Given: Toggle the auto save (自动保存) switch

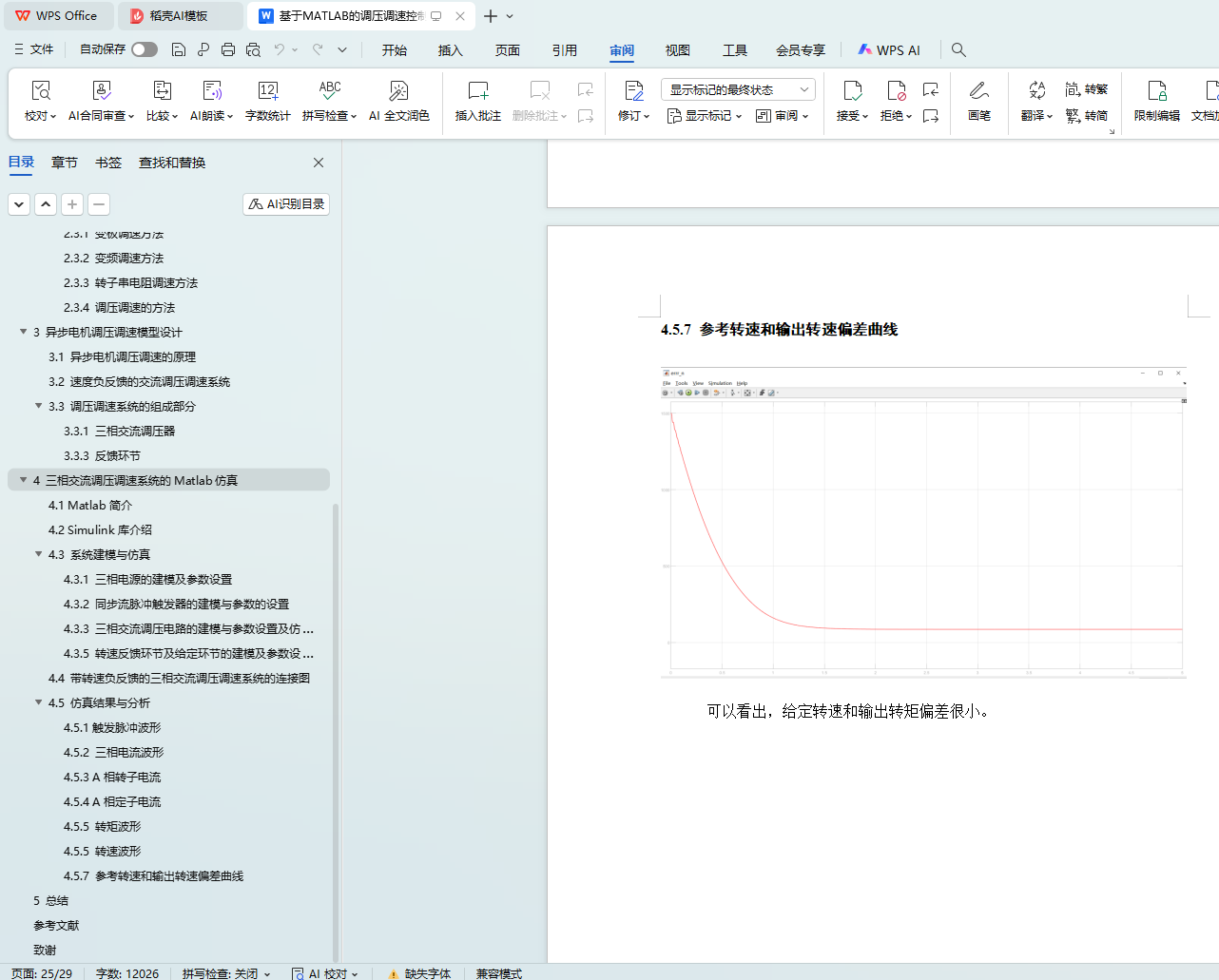Looking at the screenshot, I should tap(145, 49).
